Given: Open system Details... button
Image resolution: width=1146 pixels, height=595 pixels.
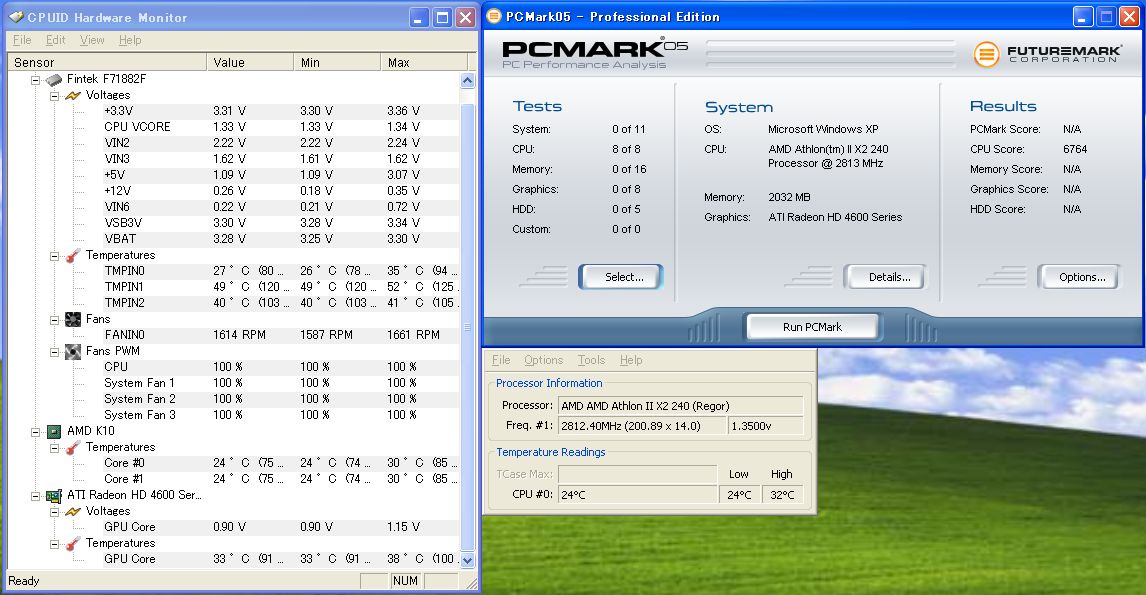Looking at the screenshot, I should tap(888, 277).
